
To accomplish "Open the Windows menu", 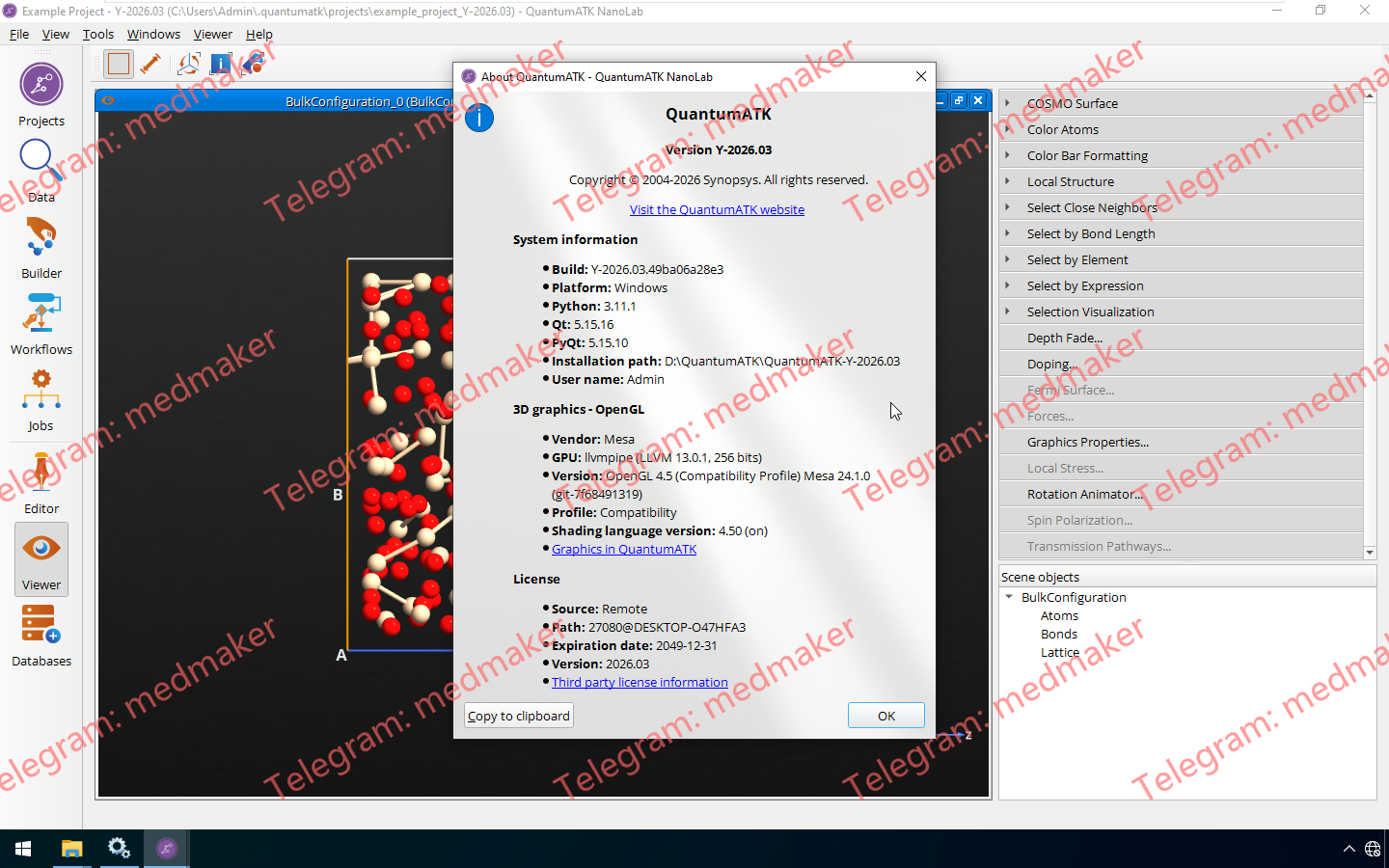I will 153,34.
